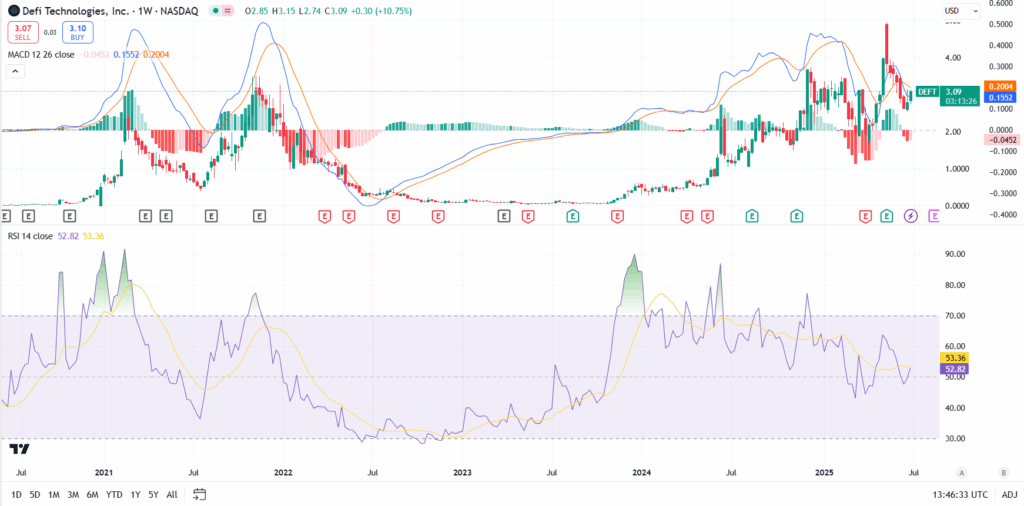
Task: Click the green market open status dot
Action: [x=216, y=11]
